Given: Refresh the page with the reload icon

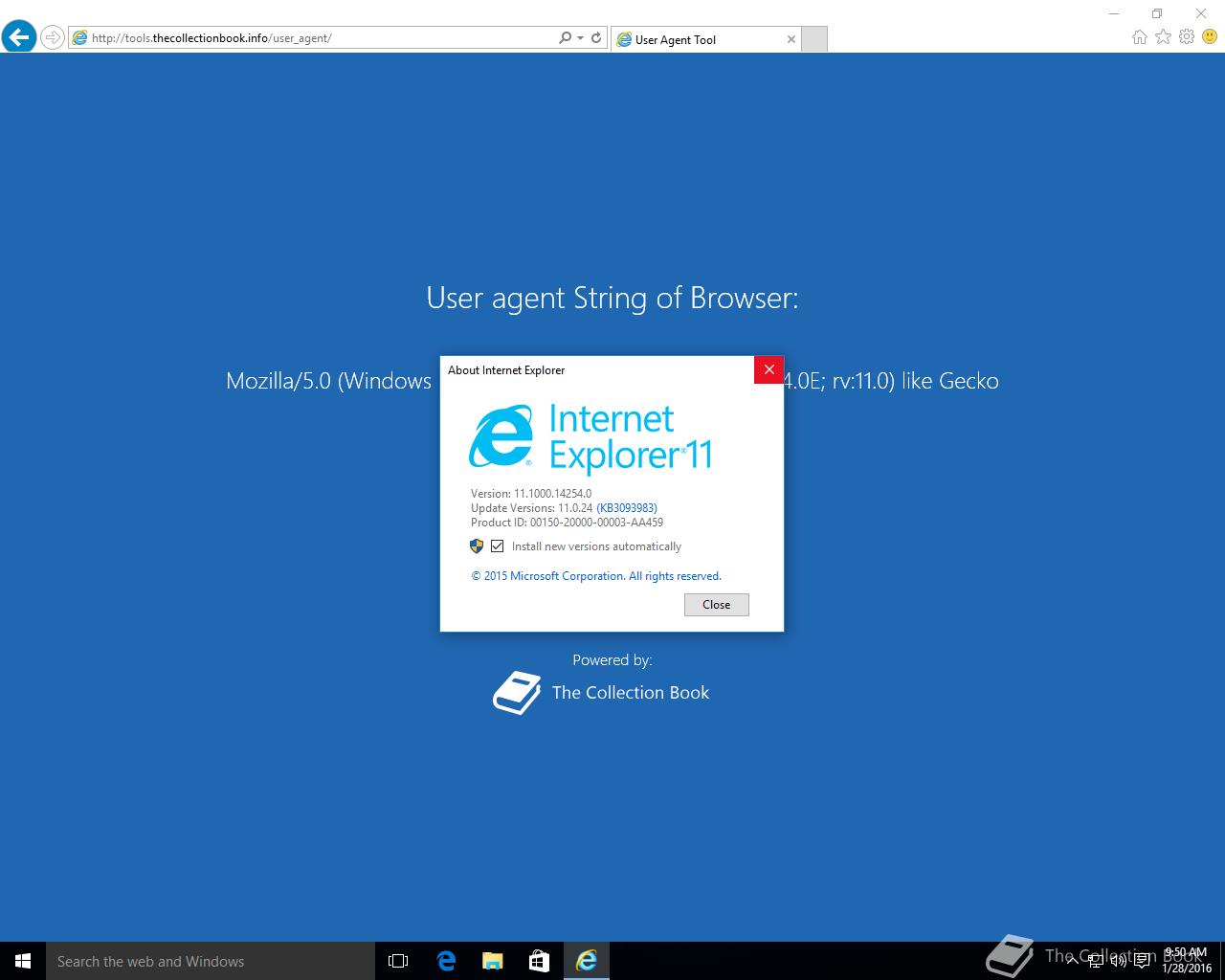Looking at the screenshot, I should (x=596, y=38).
